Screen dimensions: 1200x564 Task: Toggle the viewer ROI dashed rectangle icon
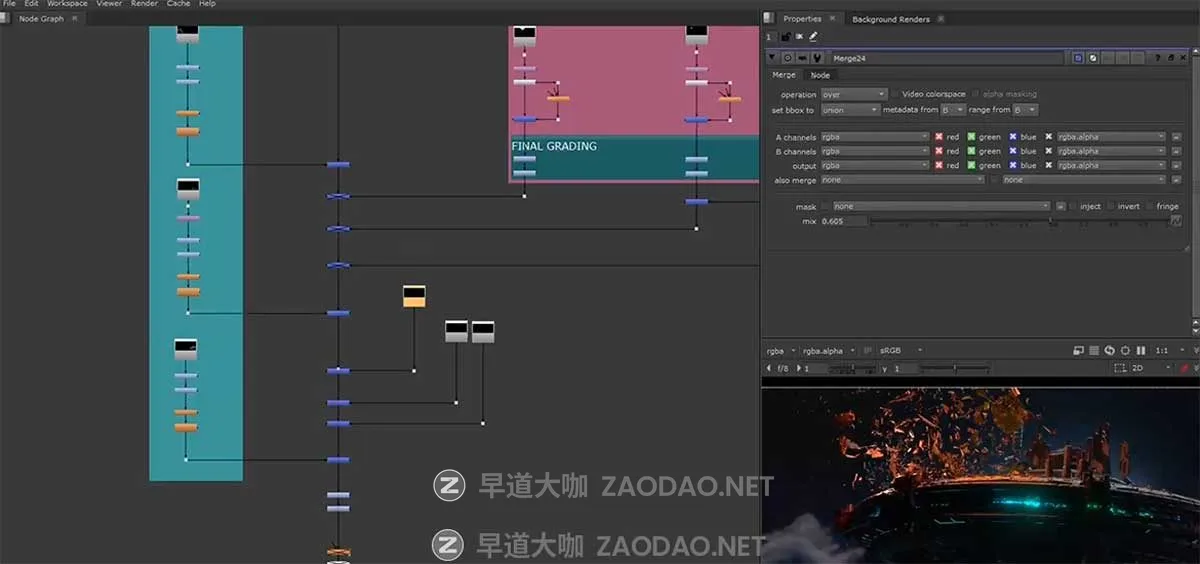(x=1120, y=369)
